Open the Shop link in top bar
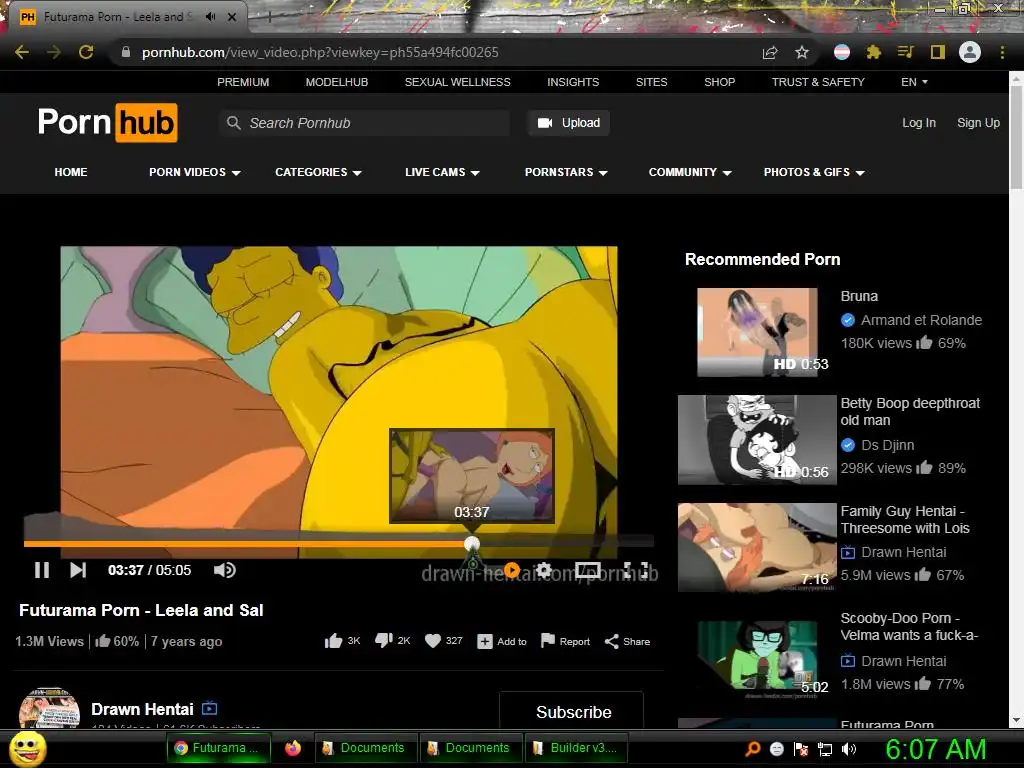The image size is (1024, 768). point(719,82)
